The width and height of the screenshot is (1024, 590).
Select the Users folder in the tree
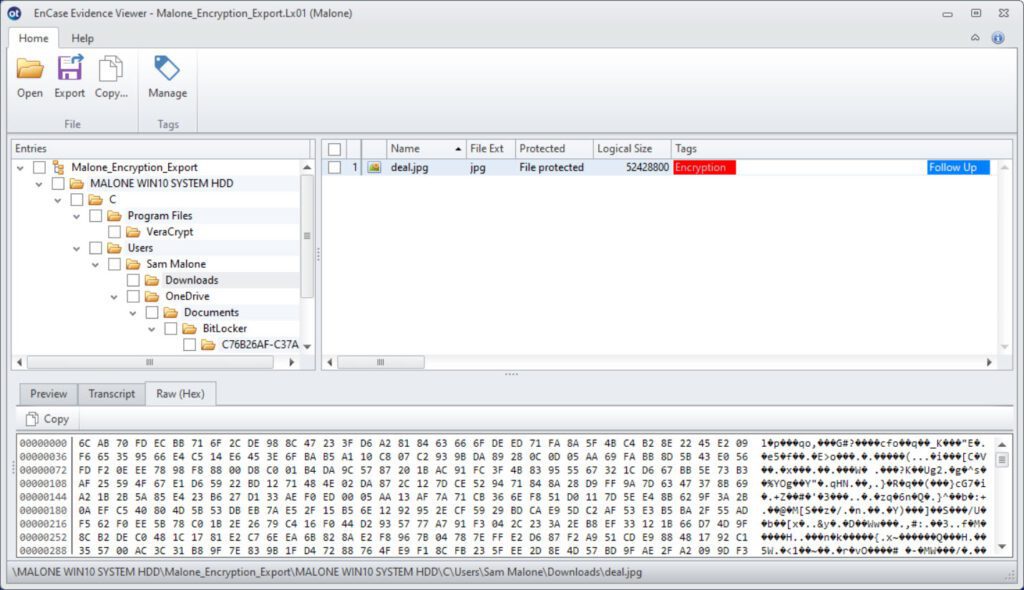point(140,248)
